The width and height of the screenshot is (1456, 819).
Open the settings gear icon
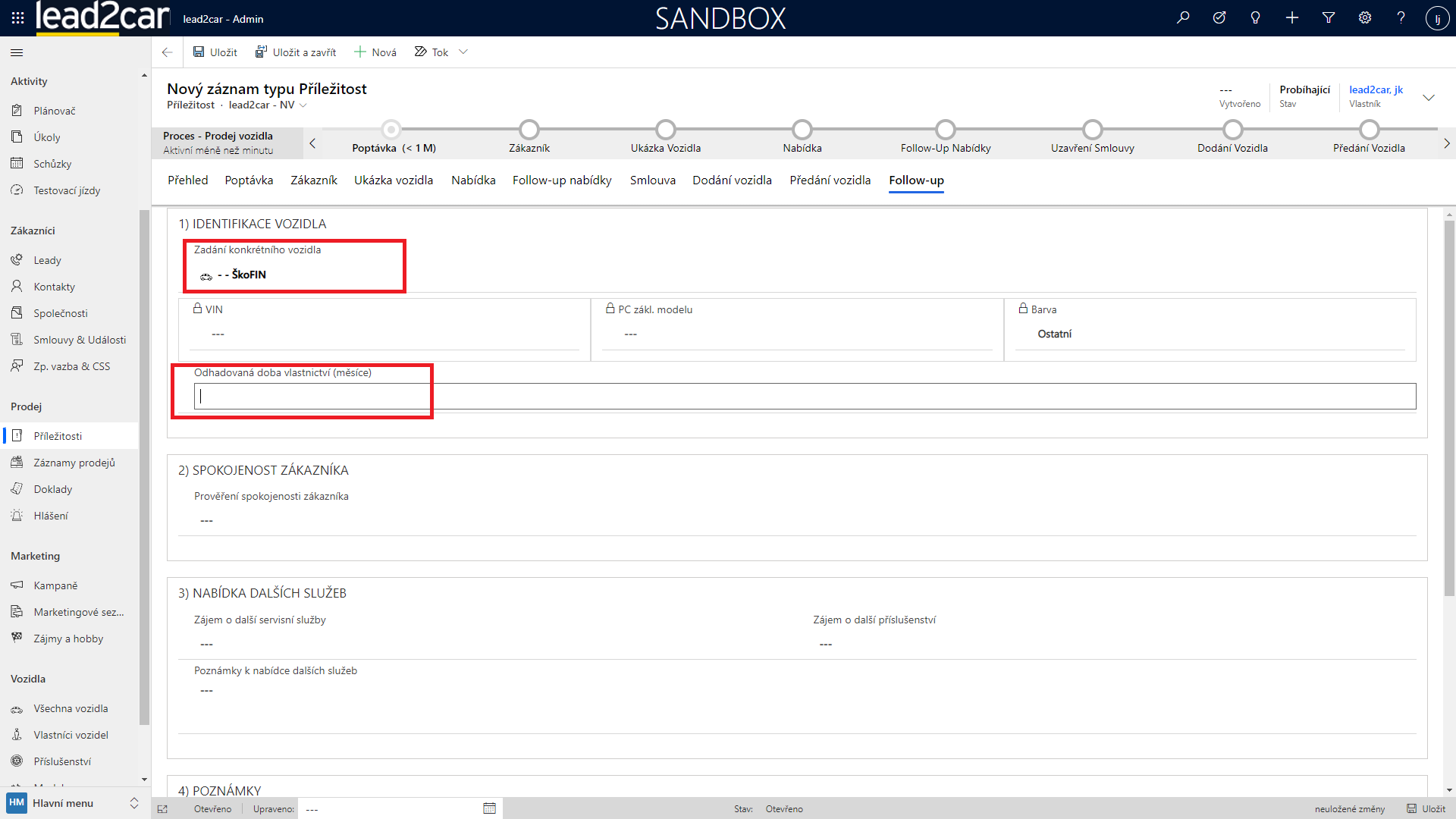[1365, 17]
